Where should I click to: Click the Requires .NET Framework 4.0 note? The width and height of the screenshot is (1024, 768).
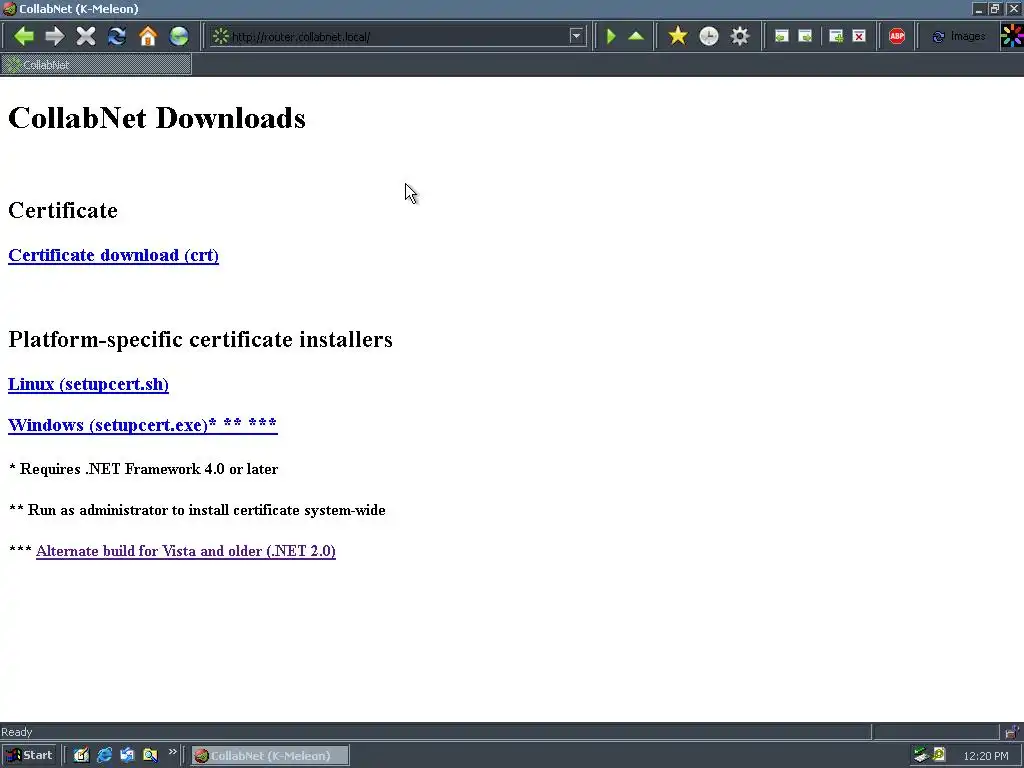pos(144,469)
